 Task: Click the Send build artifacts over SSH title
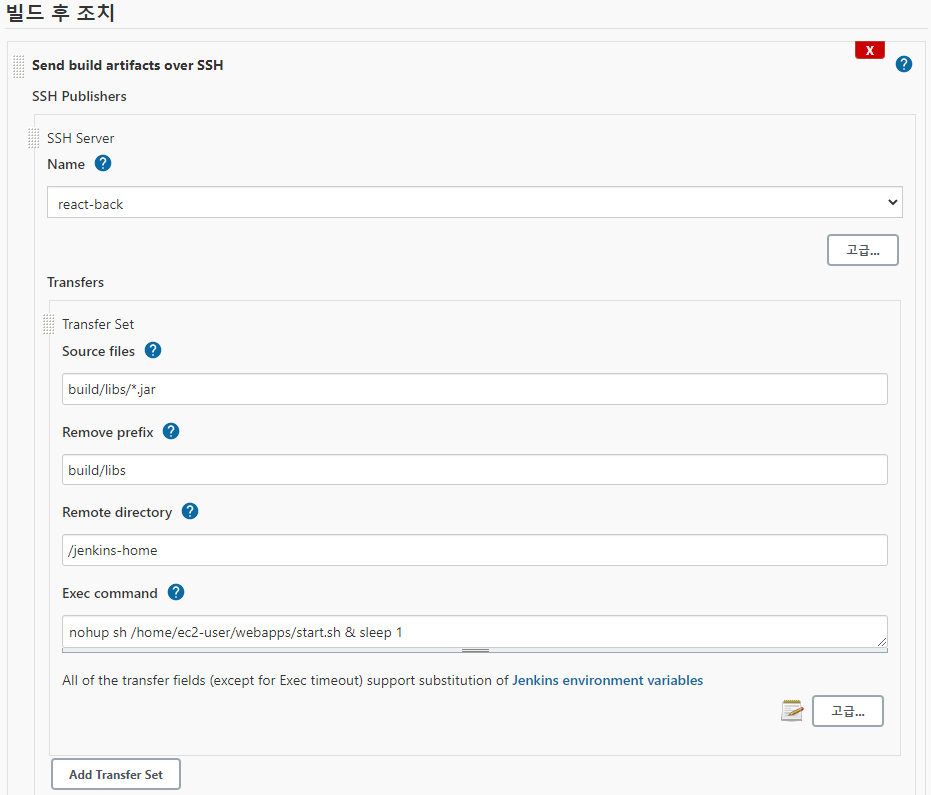point(128,65)
